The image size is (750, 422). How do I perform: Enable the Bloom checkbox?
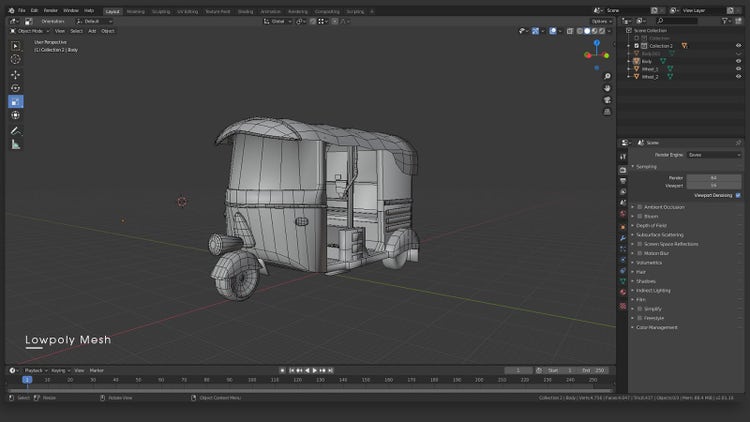click(640, 216)
